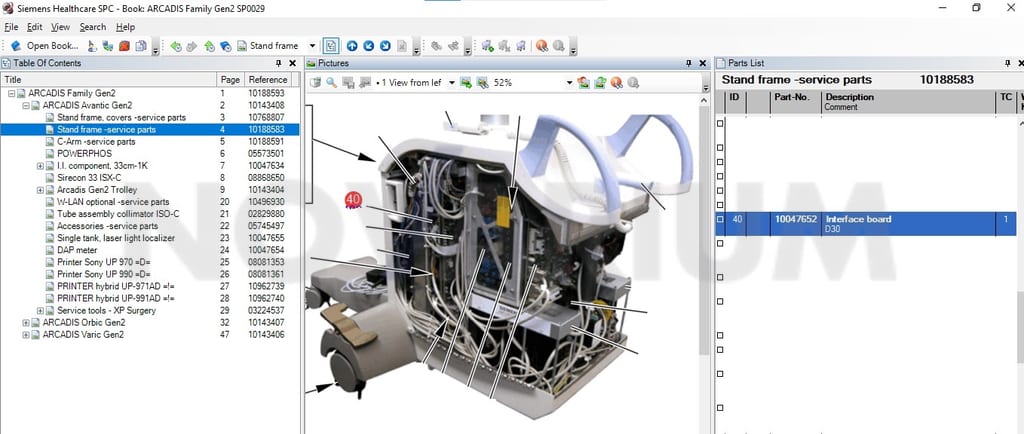Expand the ARCADIS Varic Gen2 node
This screenshot has width=1024, height=434.
[26, 335]
